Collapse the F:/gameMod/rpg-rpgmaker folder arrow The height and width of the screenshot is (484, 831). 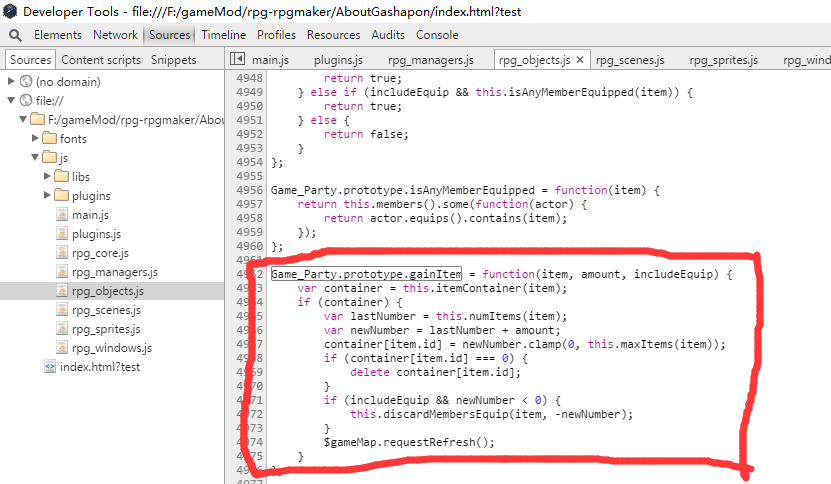click(x=23, y=119)
